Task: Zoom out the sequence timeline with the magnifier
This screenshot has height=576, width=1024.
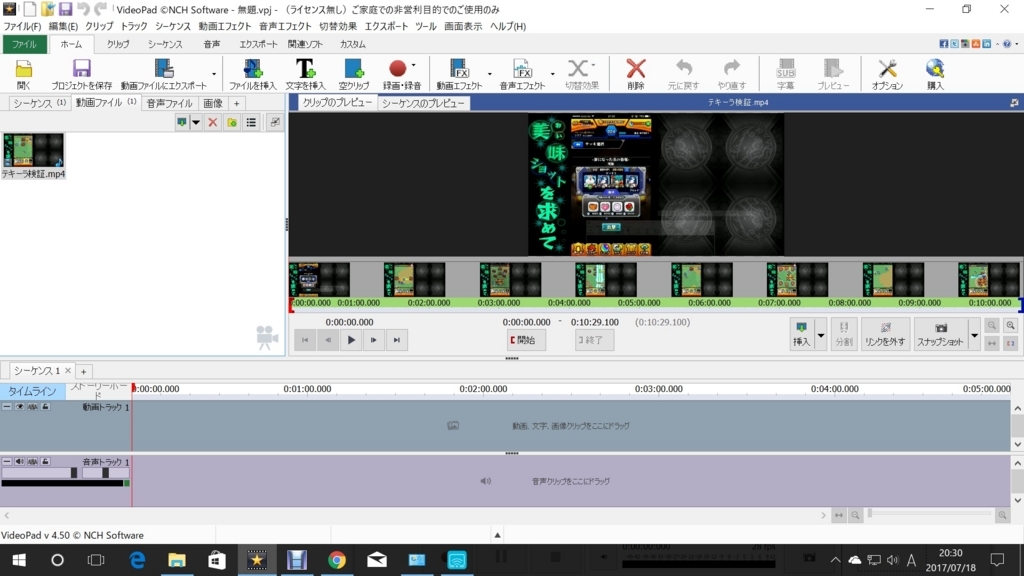Action: (855, 515)
